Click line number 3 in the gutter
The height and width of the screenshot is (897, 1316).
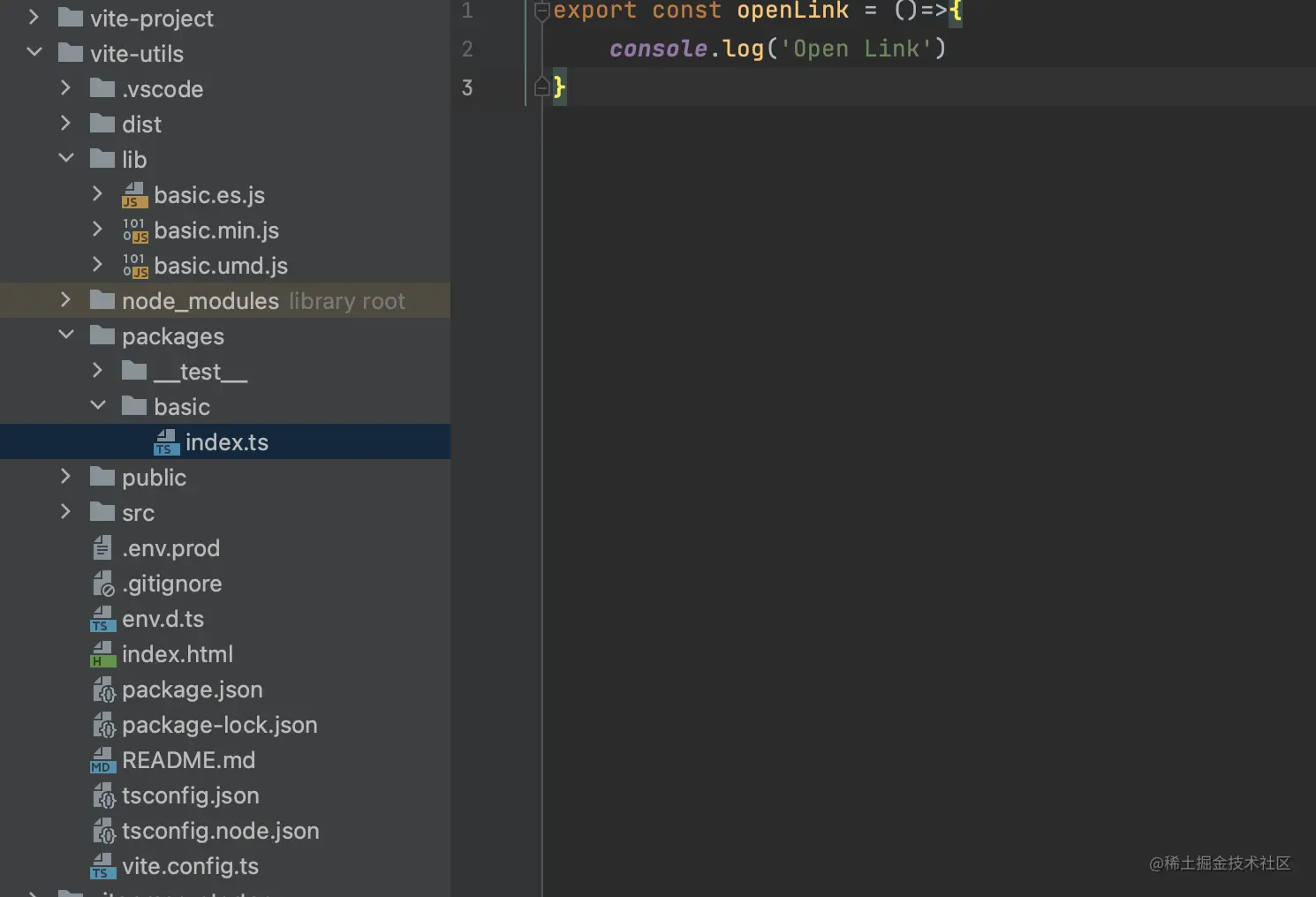[467, 87]
